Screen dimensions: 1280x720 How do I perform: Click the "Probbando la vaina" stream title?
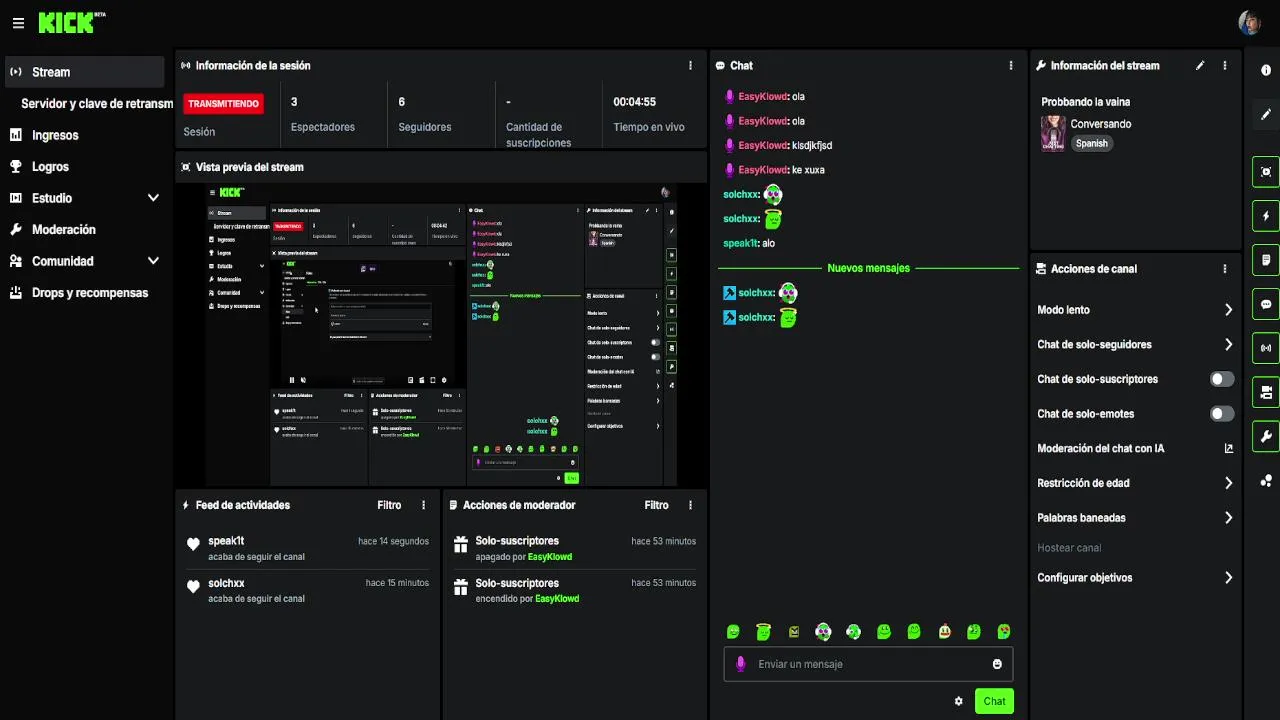(1086, 102)
